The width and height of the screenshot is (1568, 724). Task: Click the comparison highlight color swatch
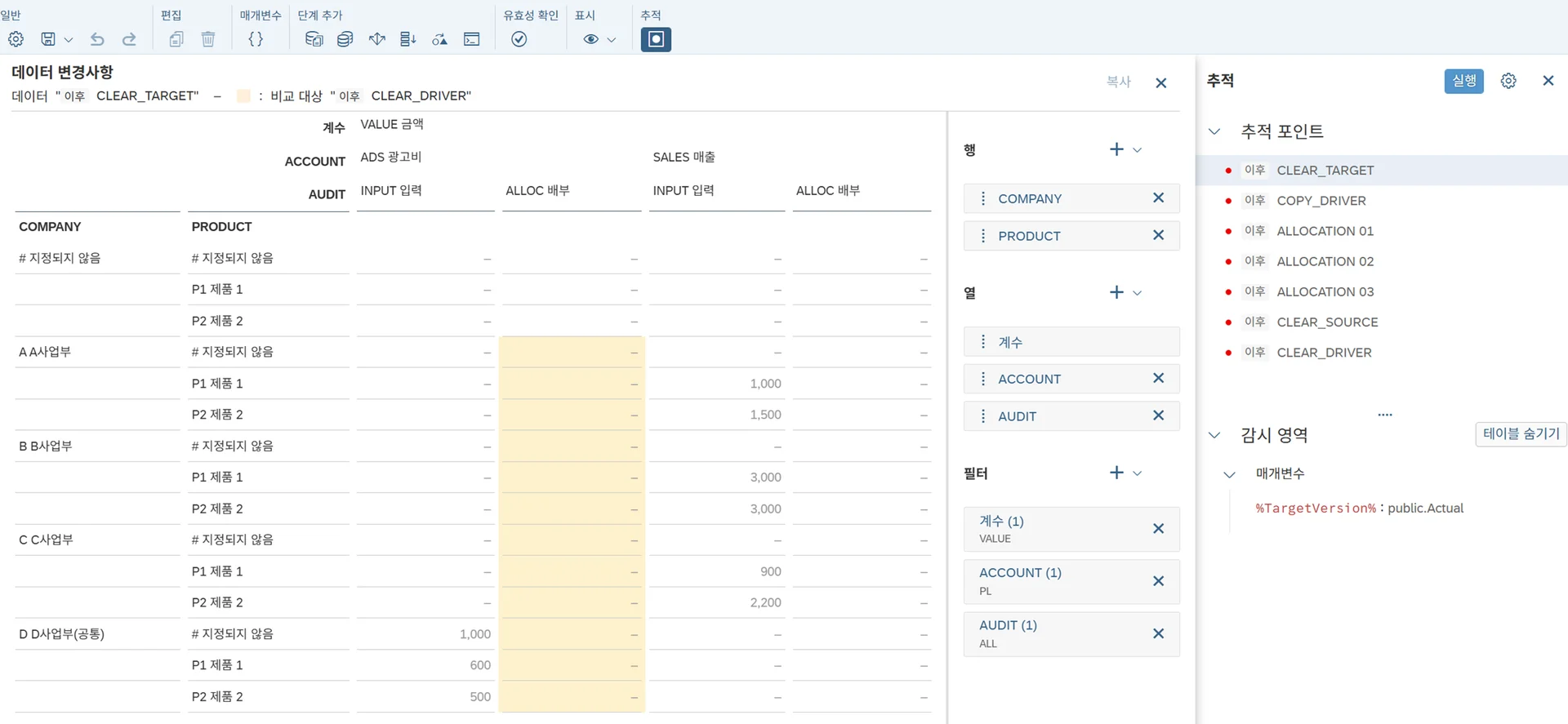pyautogui.click(x=243, y=96)
